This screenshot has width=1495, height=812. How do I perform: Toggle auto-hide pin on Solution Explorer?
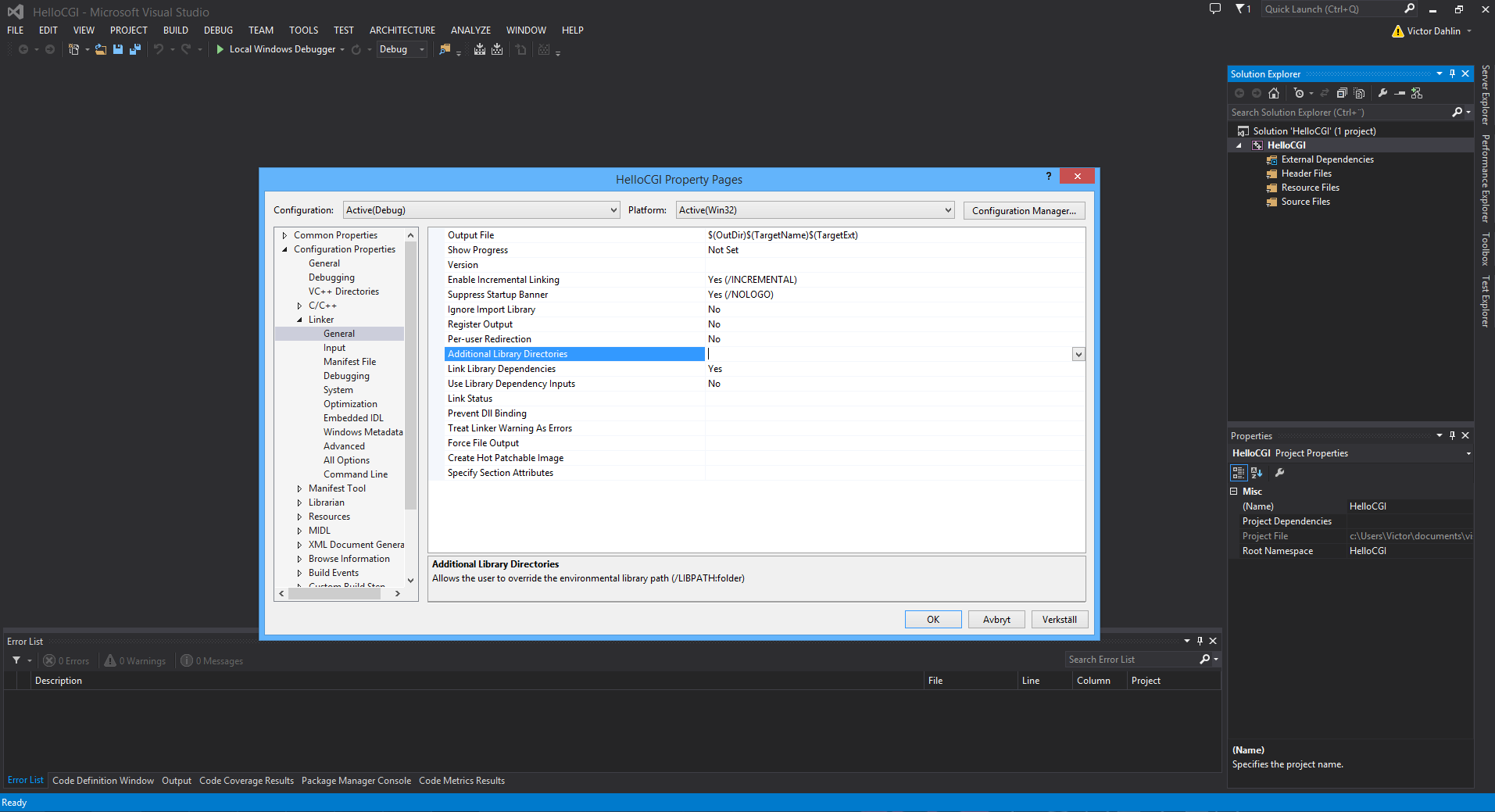(1452, 73)
